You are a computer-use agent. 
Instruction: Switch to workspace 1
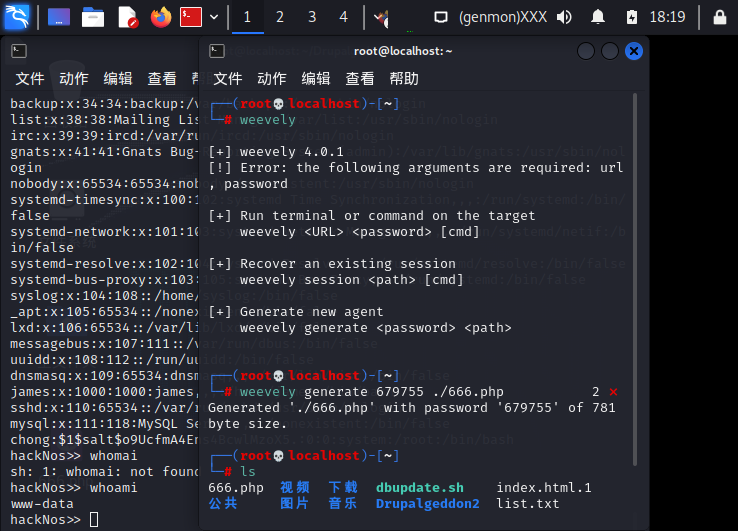pos(248,17)
